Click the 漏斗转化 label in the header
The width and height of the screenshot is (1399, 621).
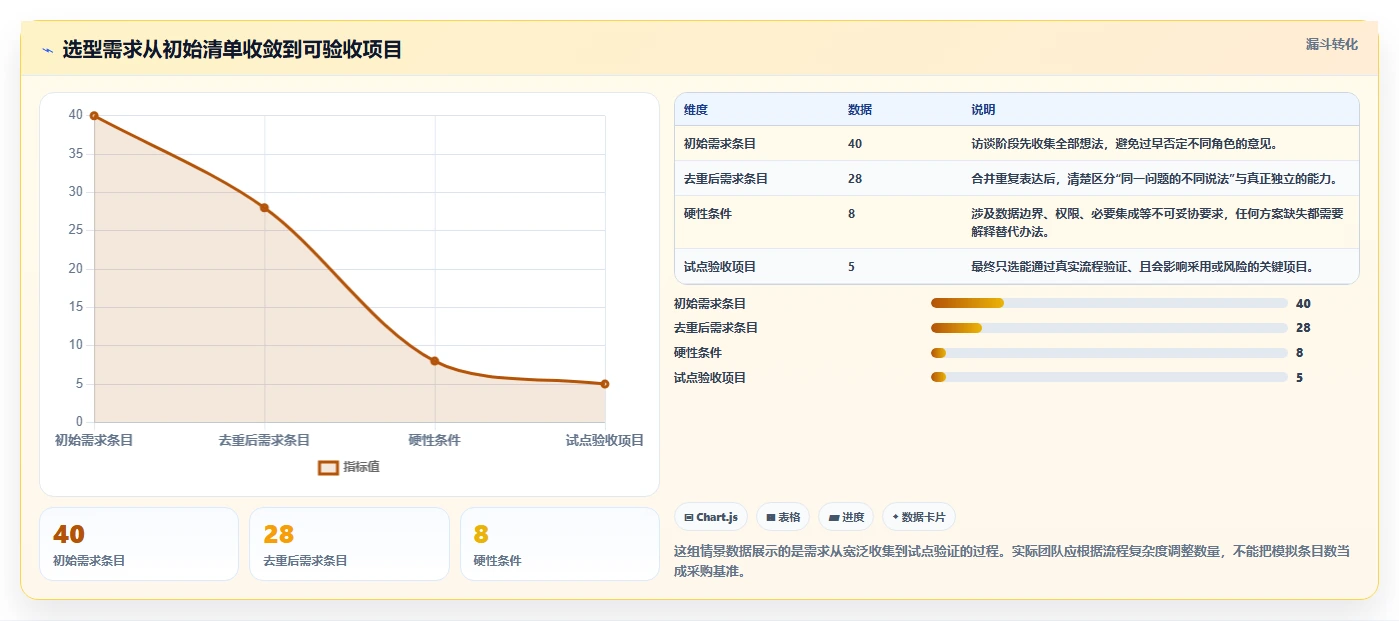(1331, 44)
